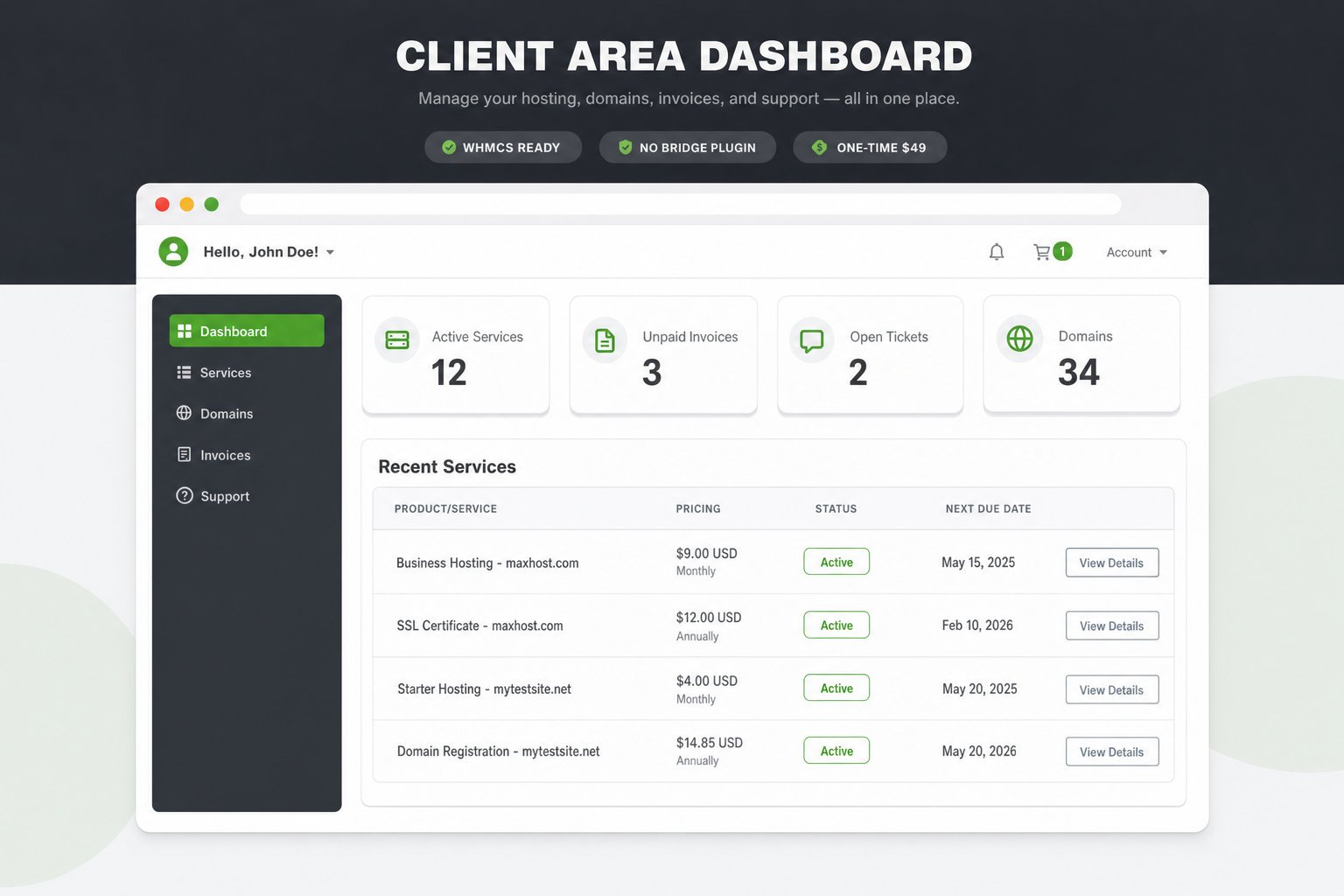Click the May 15, 2025 due date
Viewport: 1344px width, 896px height.
tap(978, 562)
